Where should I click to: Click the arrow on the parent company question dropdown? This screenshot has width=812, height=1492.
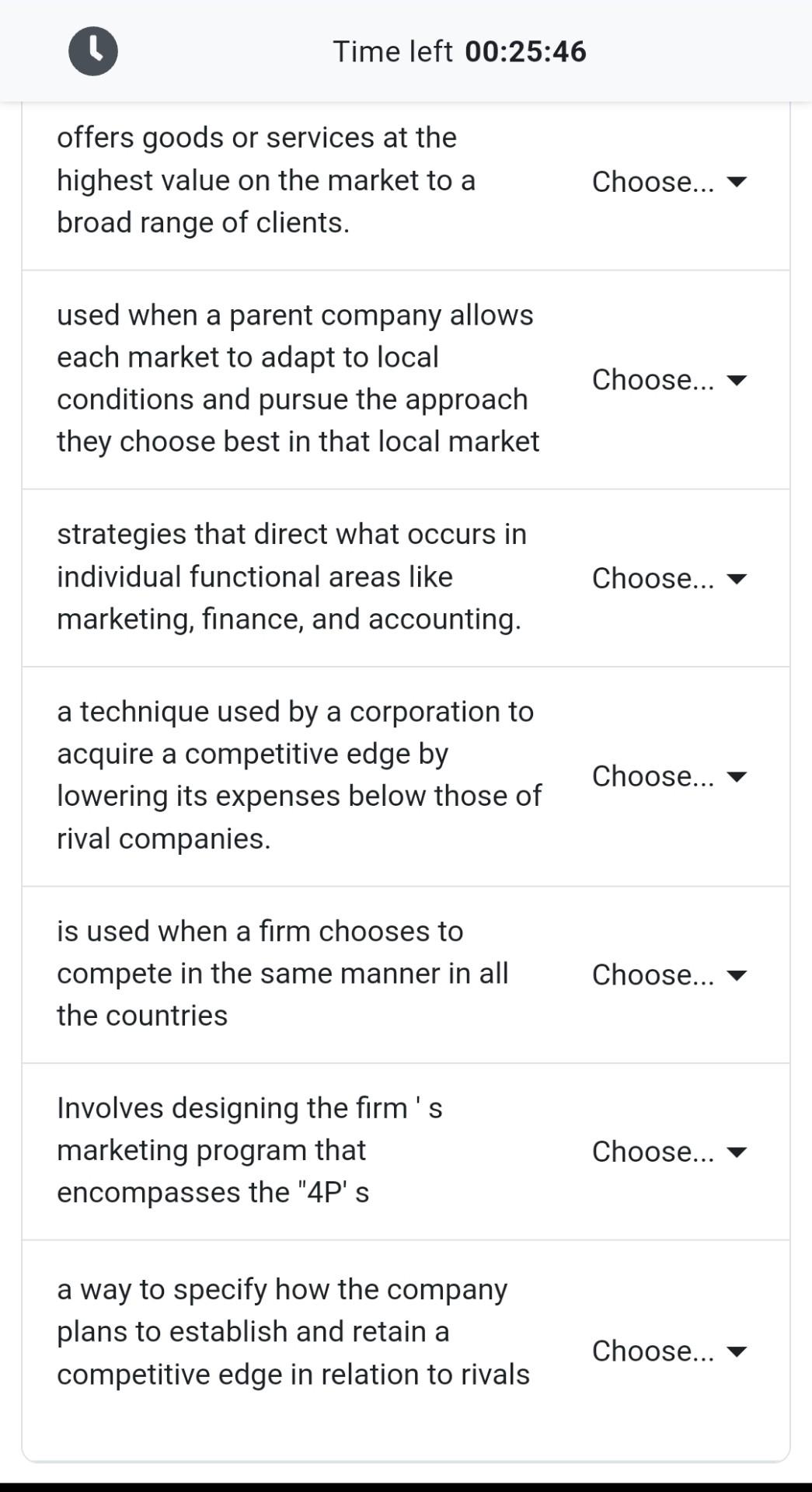(x=735, y=380)
